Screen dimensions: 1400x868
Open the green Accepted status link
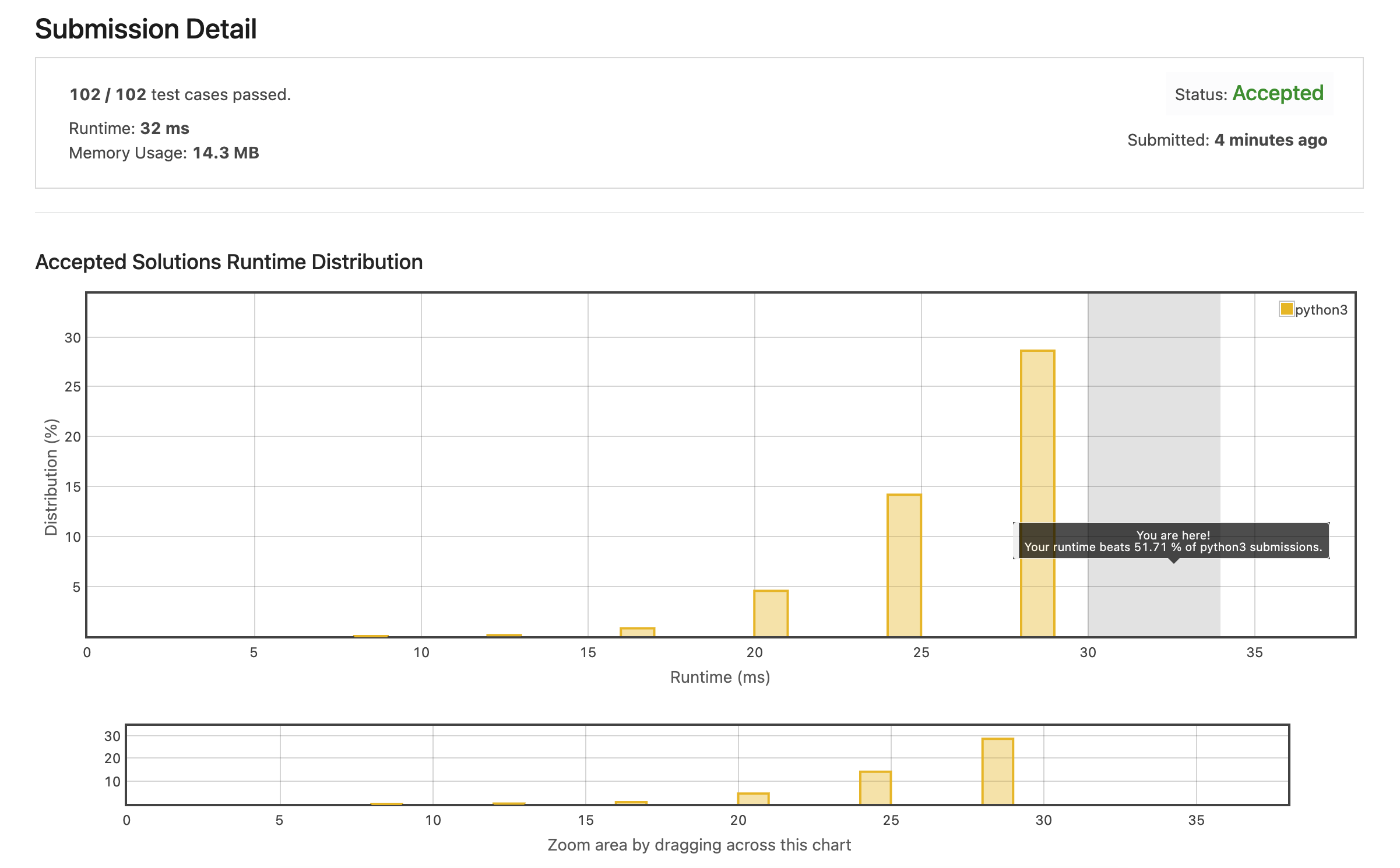(1278, 94)
